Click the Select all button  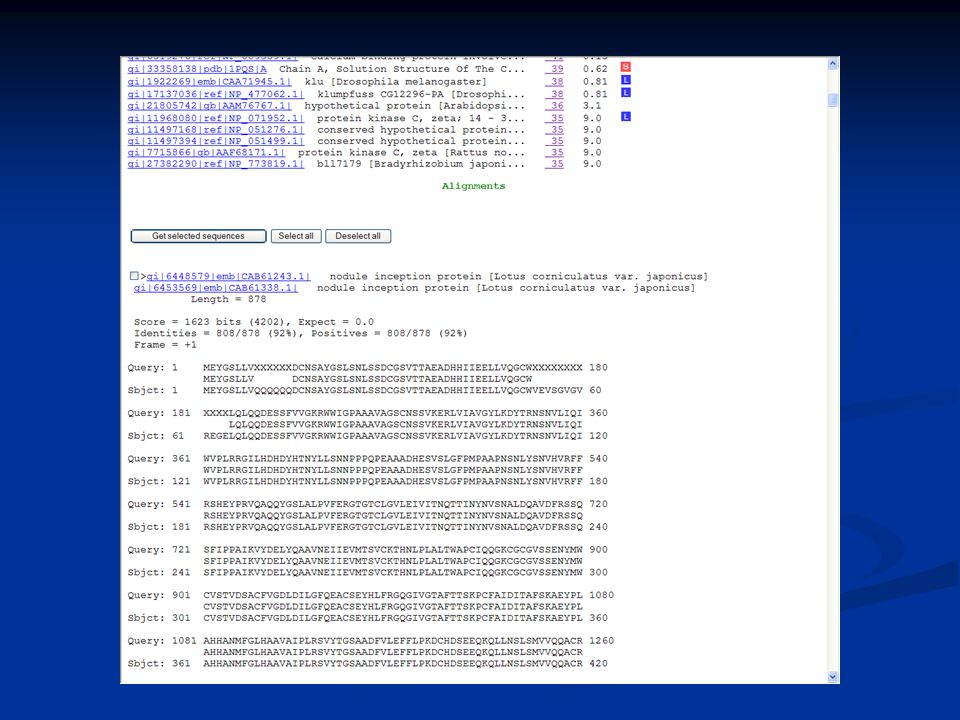pos(296,236)
